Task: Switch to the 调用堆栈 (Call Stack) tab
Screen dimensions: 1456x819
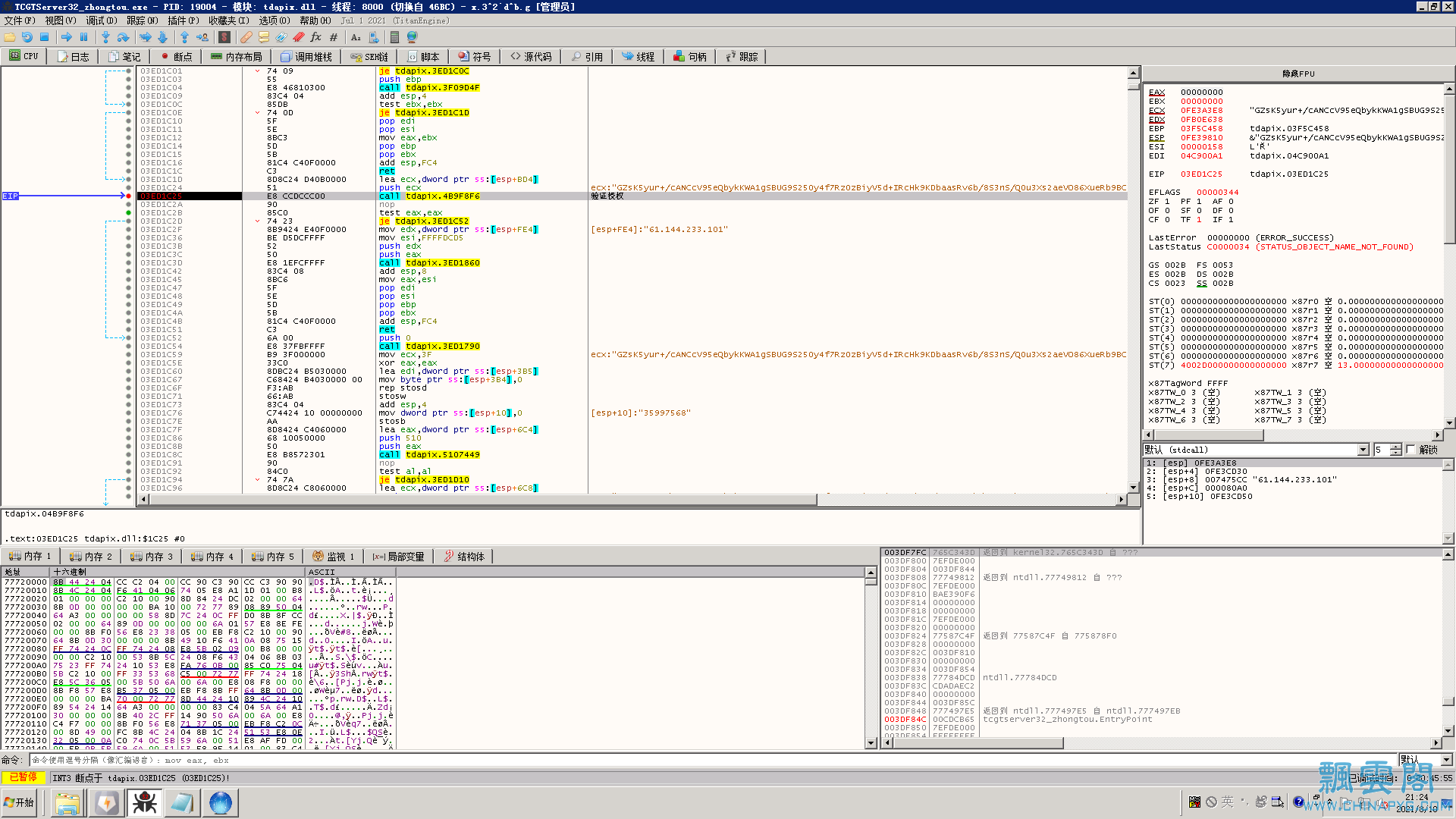Action: point(306,57)
